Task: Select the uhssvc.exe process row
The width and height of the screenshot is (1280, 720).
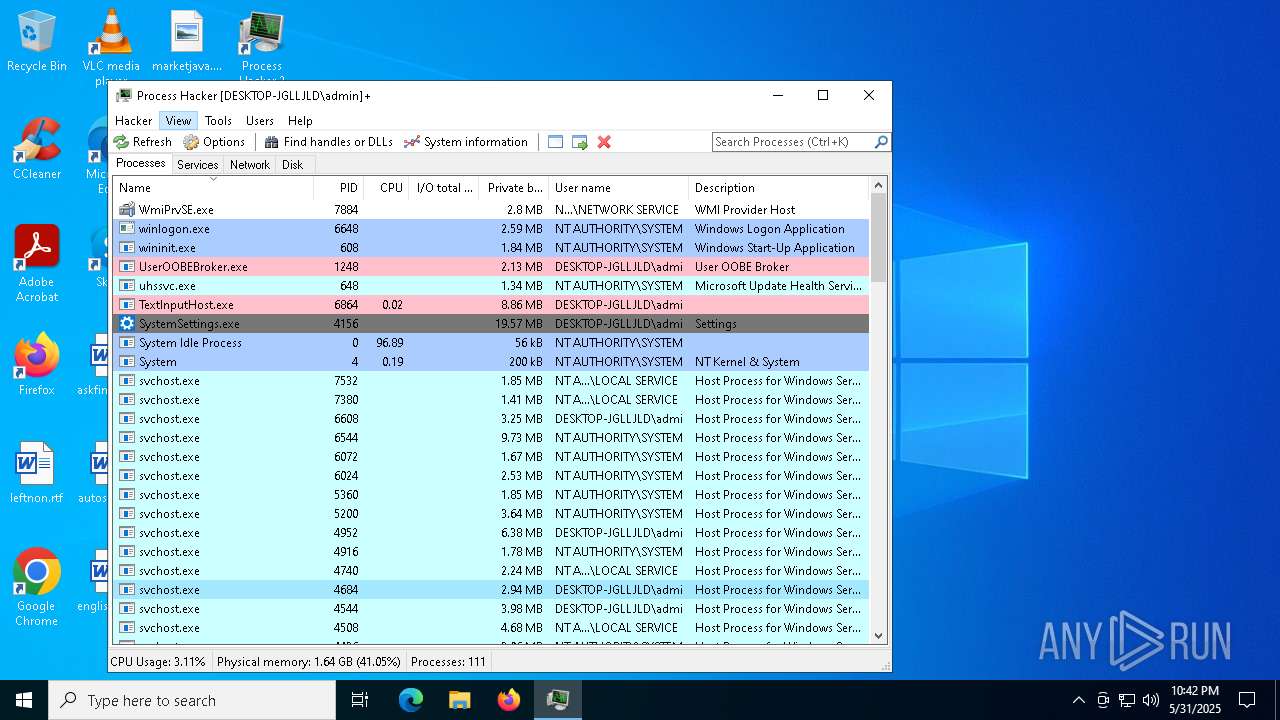Action: (x=491, y=286)
